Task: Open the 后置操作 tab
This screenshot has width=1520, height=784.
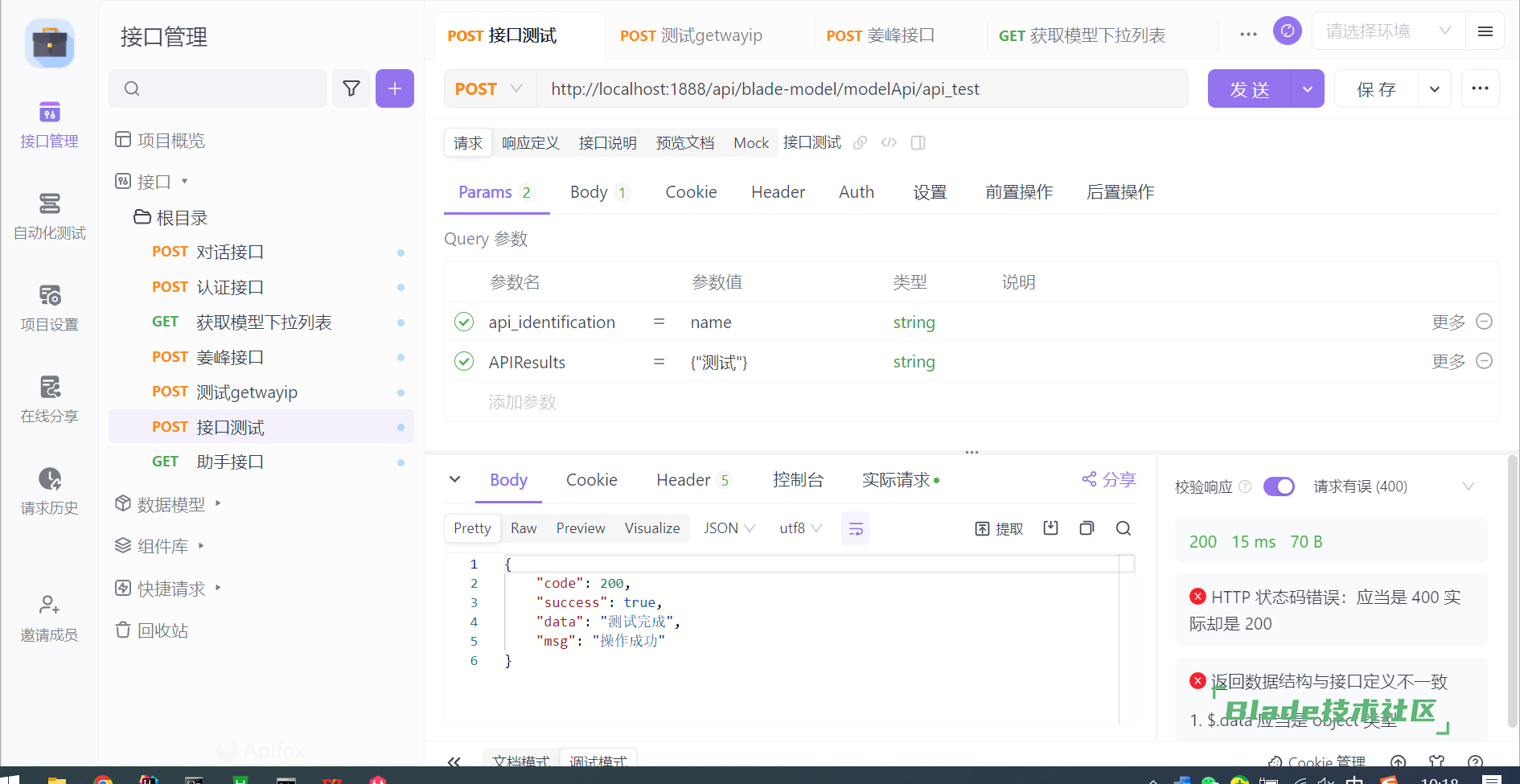Action: 1120,192
